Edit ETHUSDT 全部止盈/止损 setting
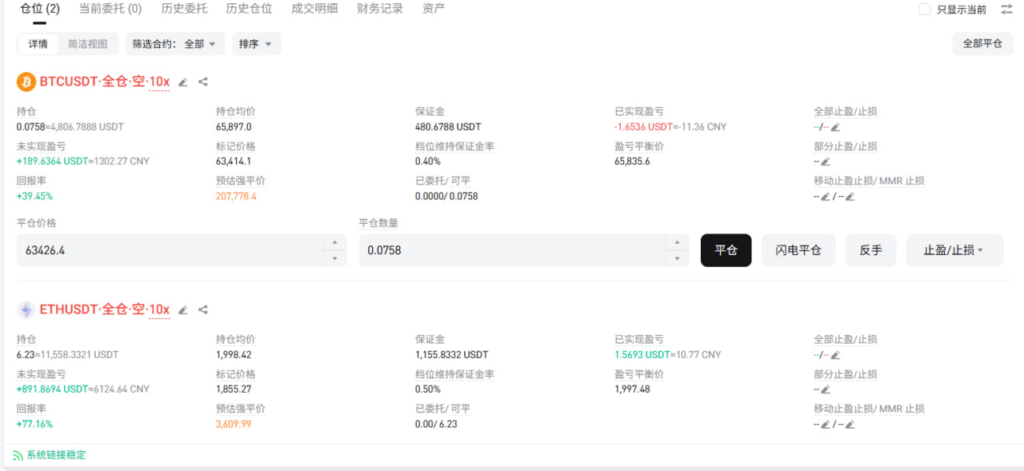The height and width of the screenshot is (471, 1024). (x=836, y=355)
